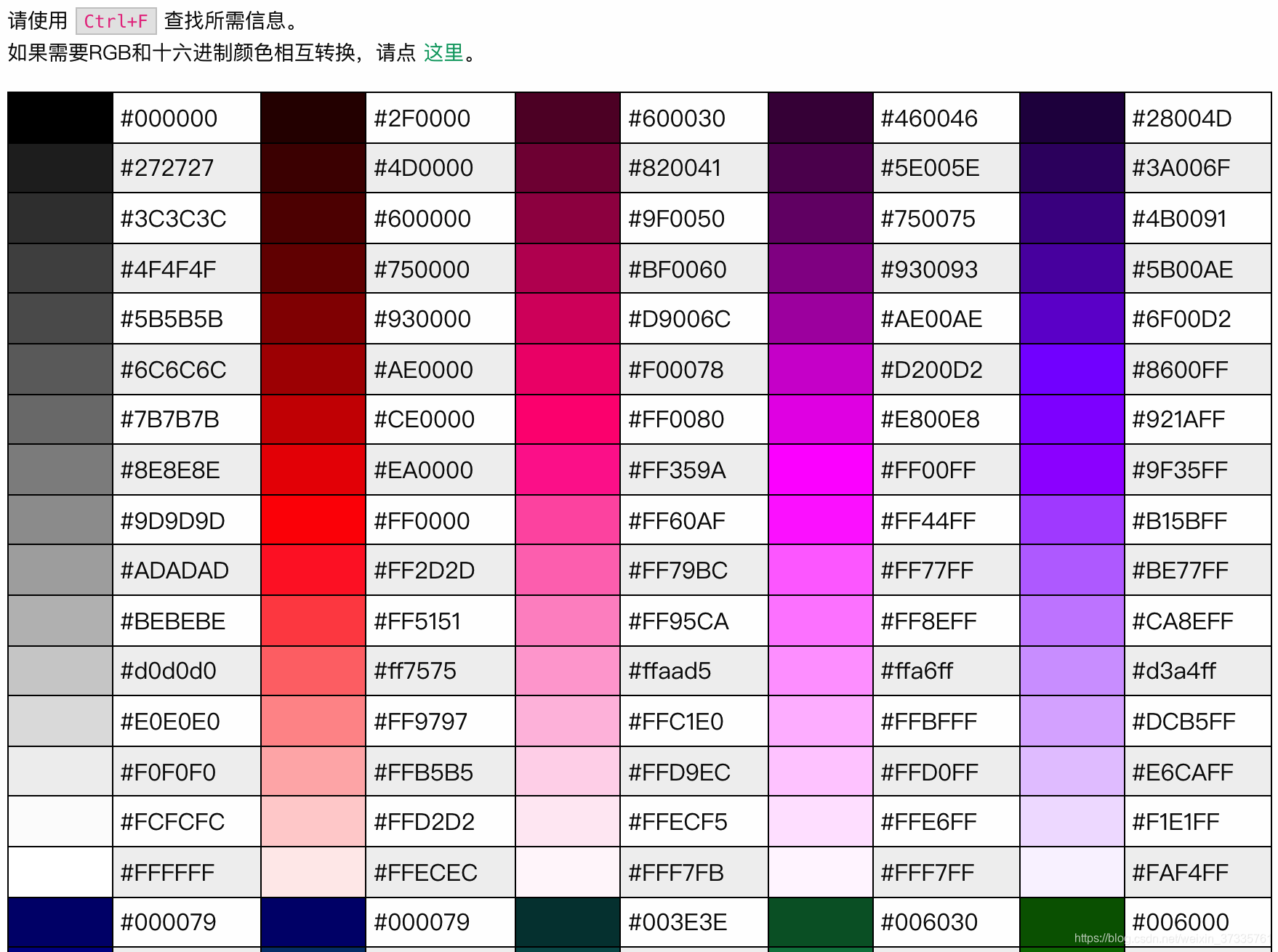Select the bright red #FF0000 swatch
Image resolution: width=1278 pixels, height=952 pixels.
313,520
